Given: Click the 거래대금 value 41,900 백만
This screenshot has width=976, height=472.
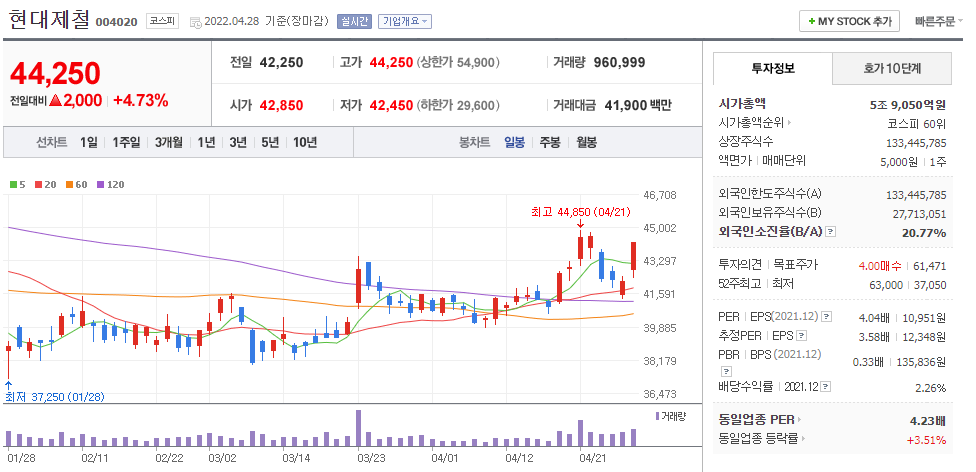Looking at the screenshot, I should pos(638,105).
